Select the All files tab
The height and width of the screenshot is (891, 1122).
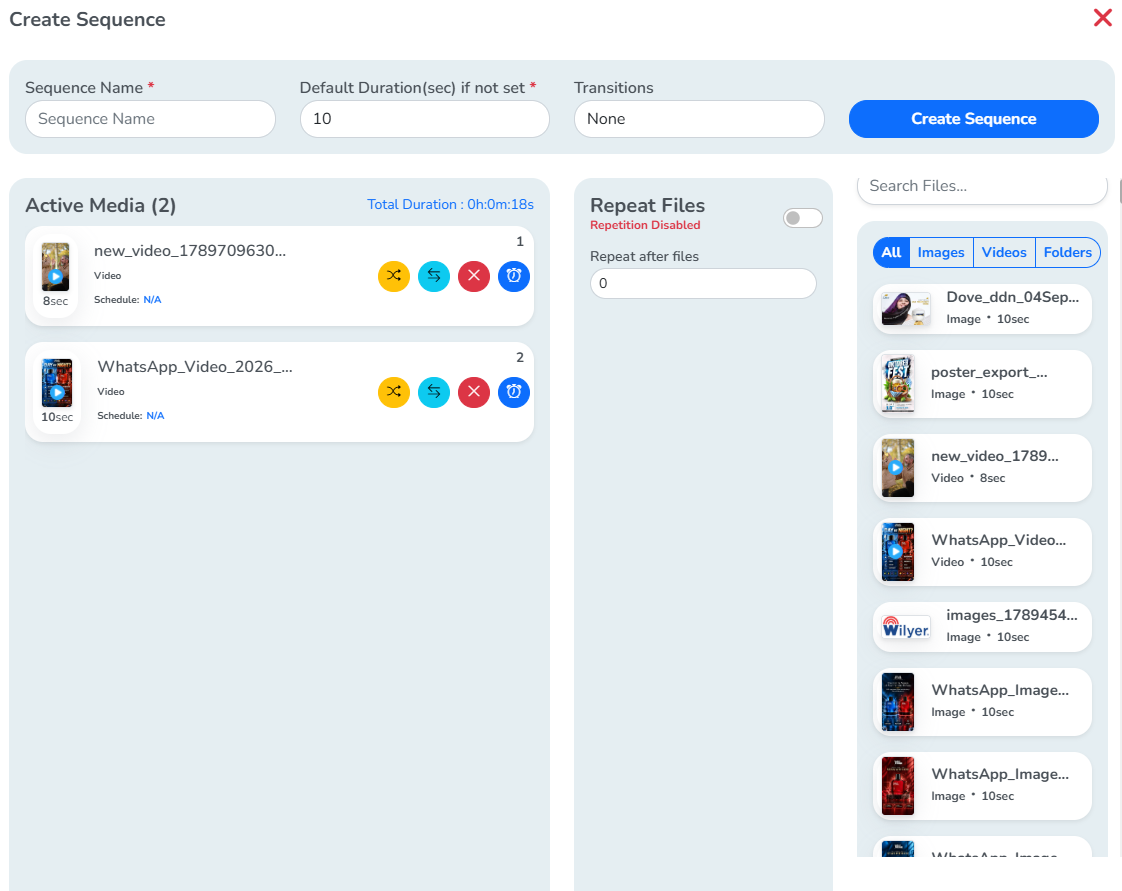pos(891,253)
